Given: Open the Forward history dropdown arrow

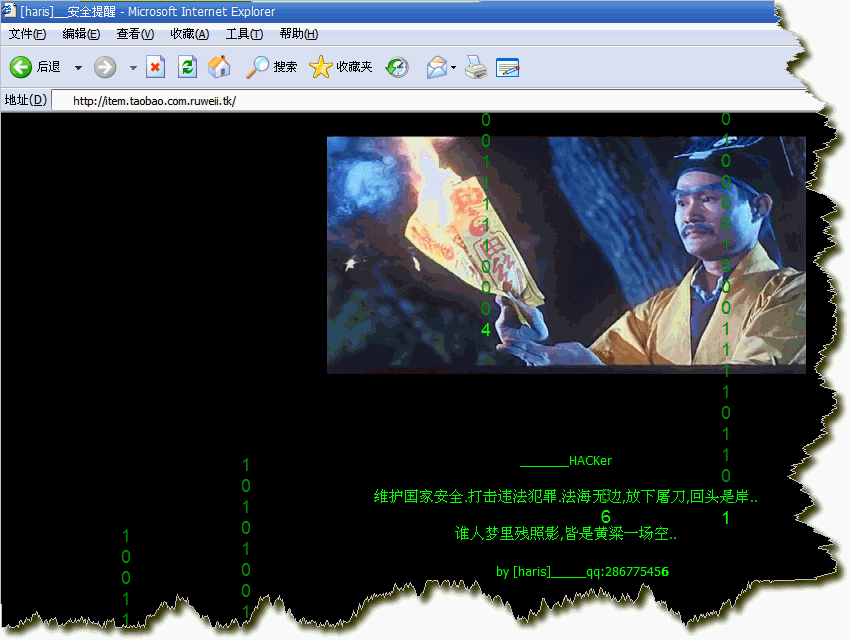Looking at the screenshot, I should click(133, 68).
